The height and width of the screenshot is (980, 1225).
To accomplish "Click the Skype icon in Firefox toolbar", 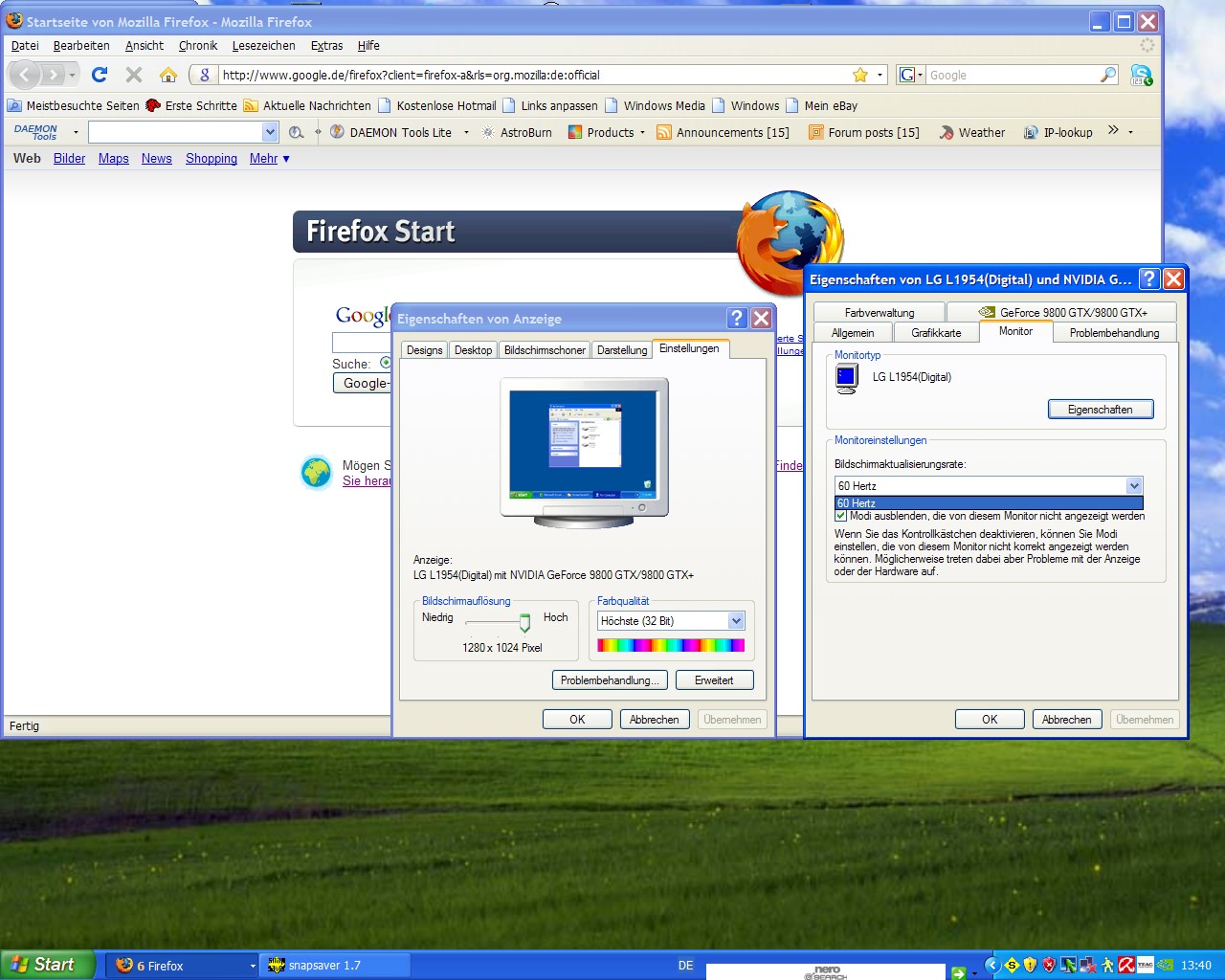I will 1141,75.
